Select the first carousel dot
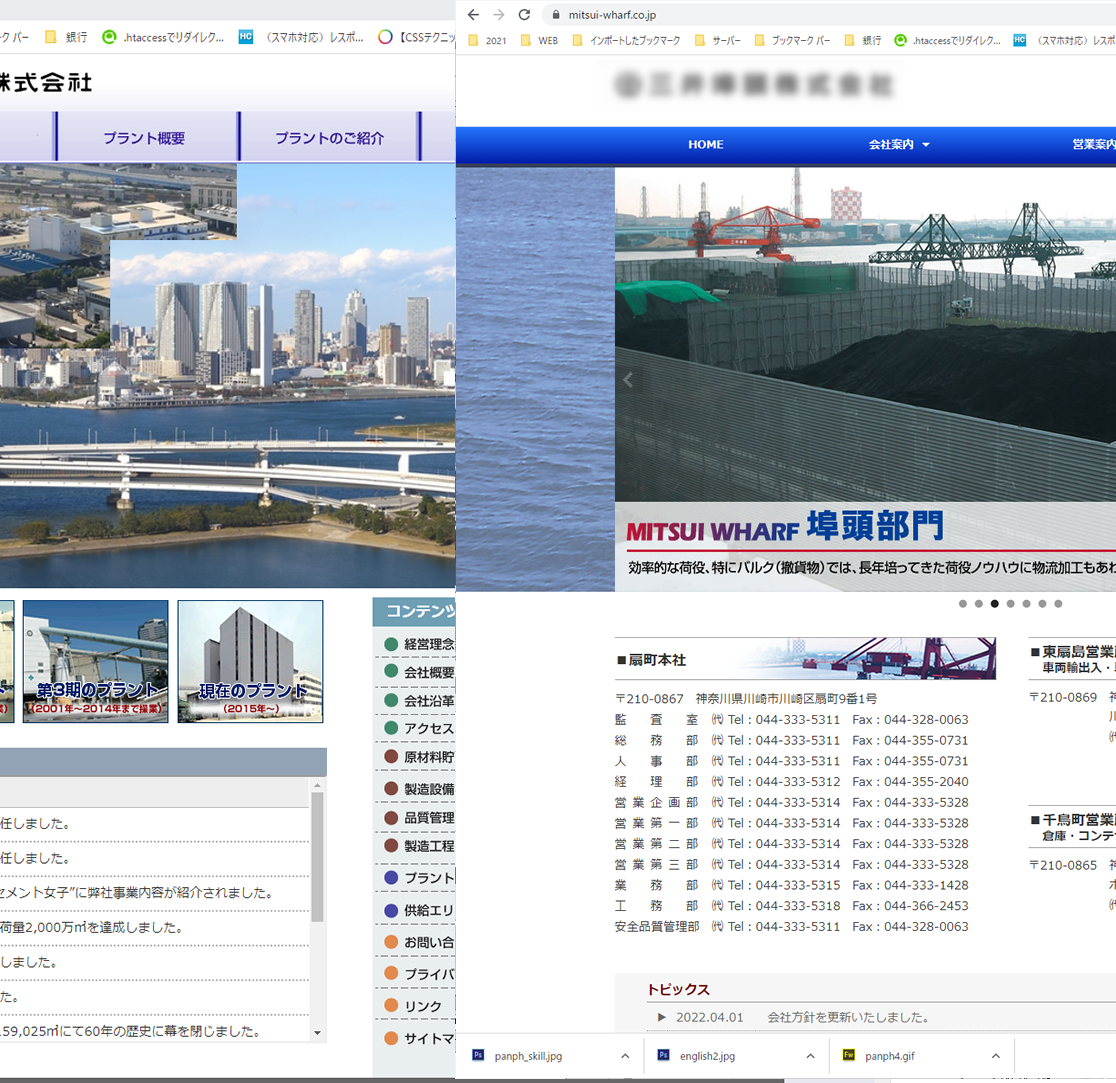Screen dimensions: 1116x1083 coord(963,603)
